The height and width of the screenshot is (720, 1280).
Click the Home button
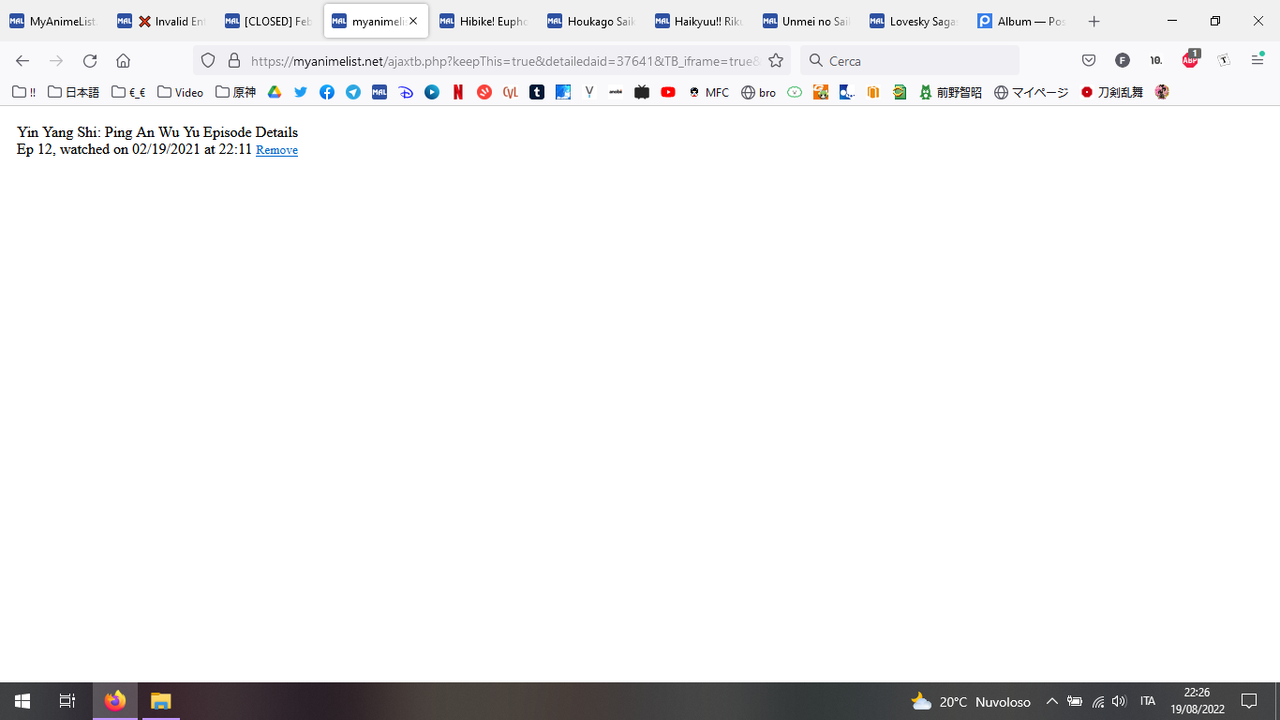[x=123, y=60]
